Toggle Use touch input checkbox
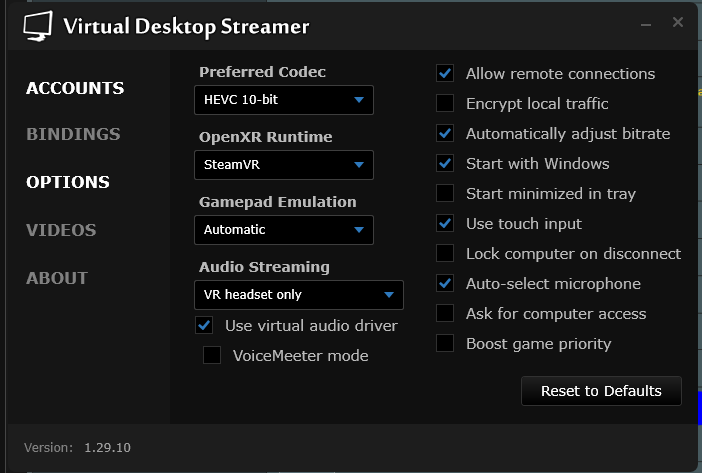 445,223
